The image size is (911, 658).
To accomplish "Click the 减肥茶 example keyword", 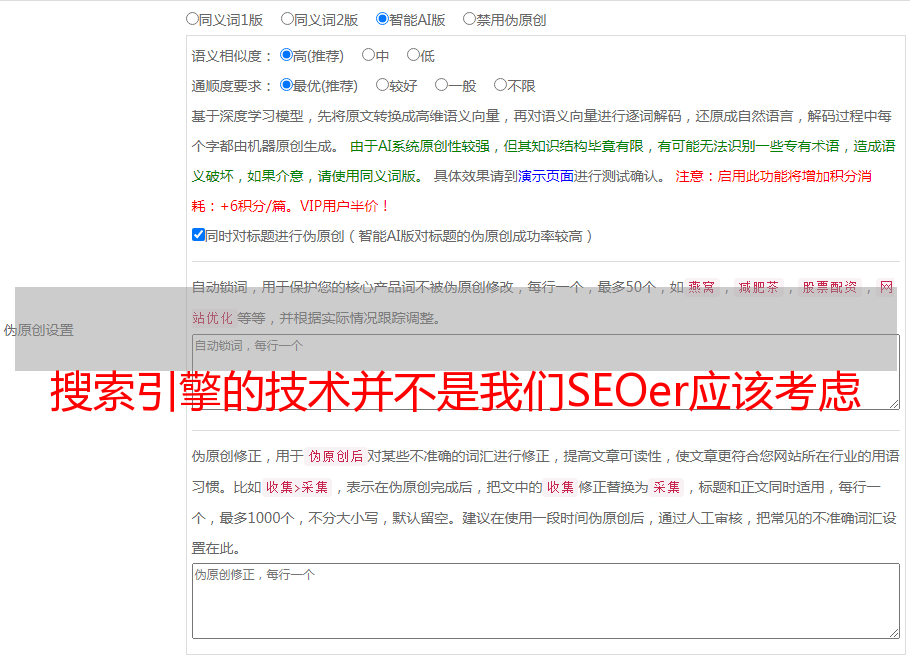I will (x=758, y=287).
